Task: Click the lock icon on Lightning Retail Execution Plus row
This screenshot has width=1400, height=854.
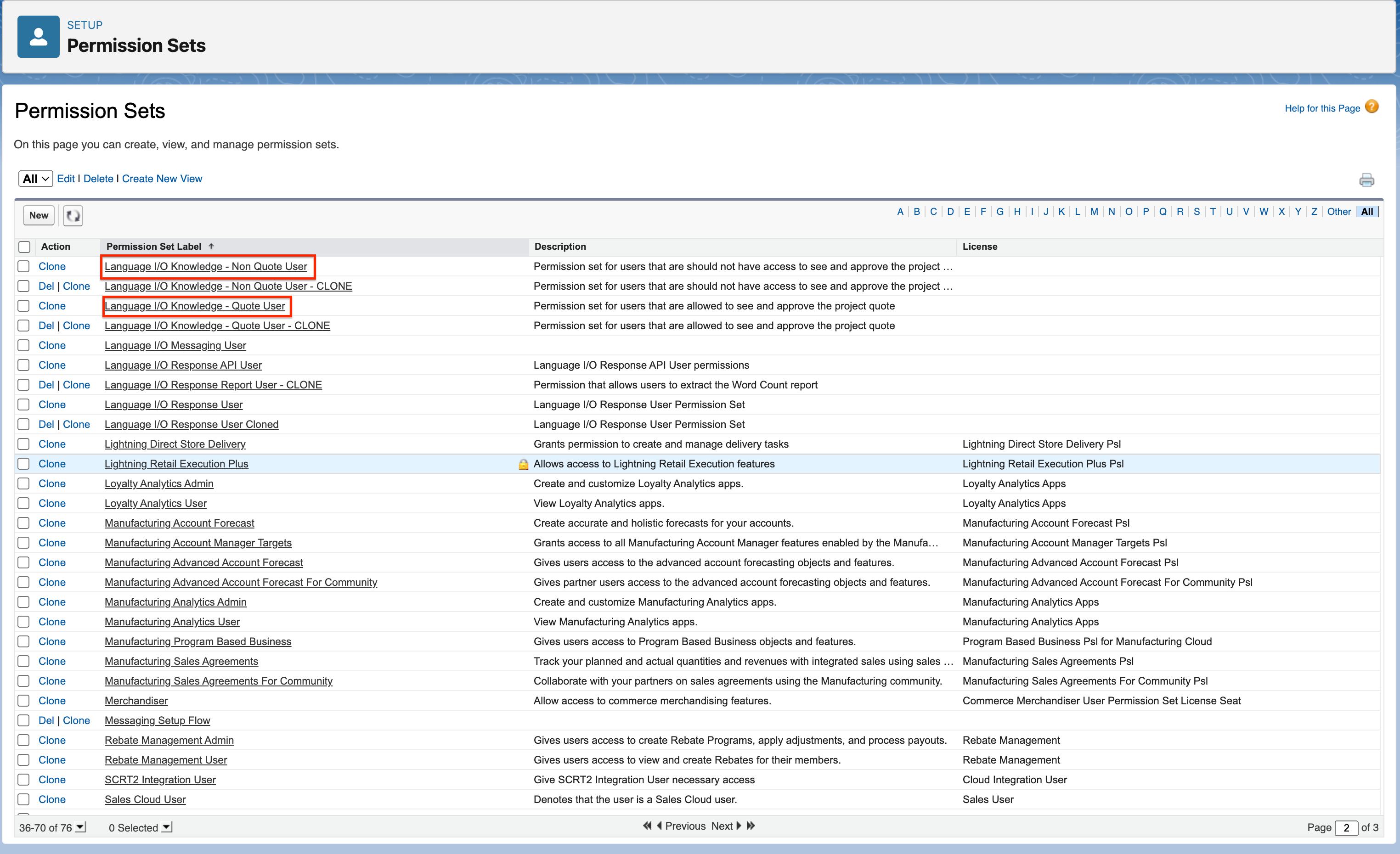Action: pos(523,464)
